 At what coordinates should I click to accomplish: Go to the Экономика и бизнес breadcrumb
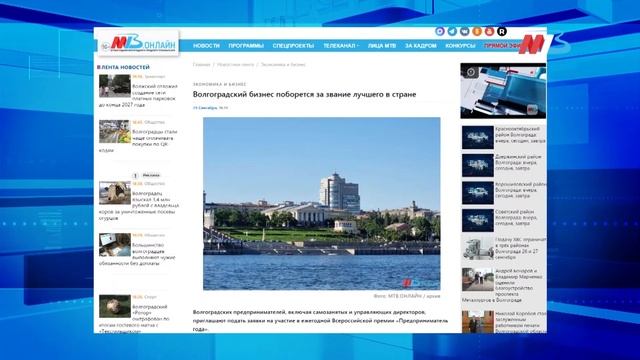pyautogui.click(x=283, y=64)
